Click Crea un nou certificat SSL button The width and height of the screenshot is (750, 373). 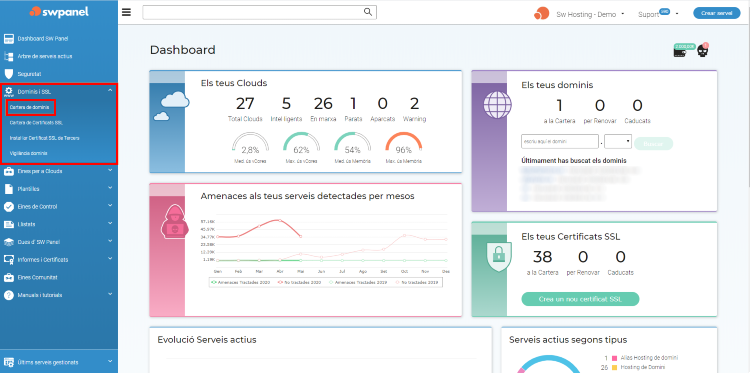580,299
